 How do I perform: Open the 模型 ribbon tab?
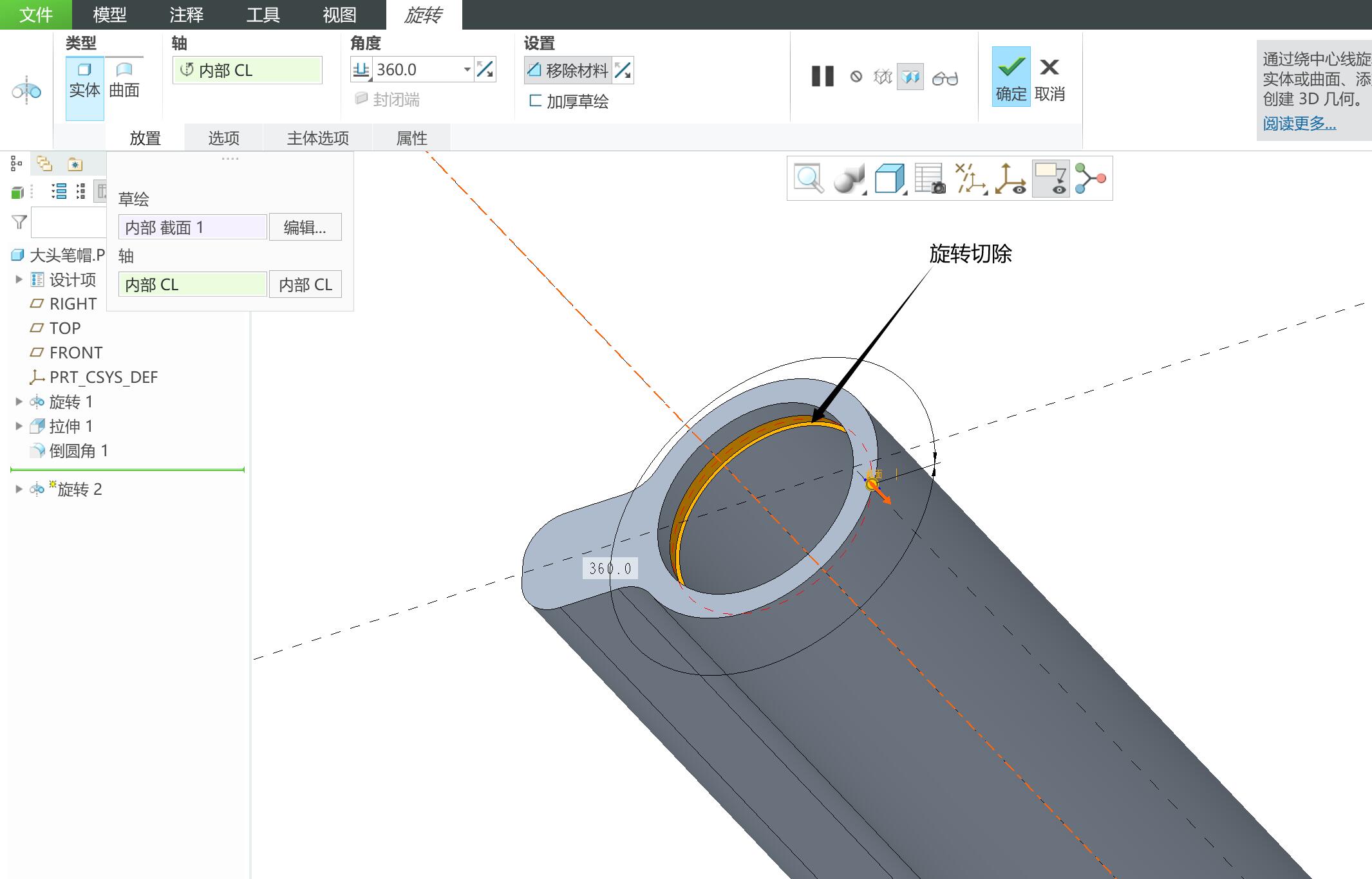[109, 15]
